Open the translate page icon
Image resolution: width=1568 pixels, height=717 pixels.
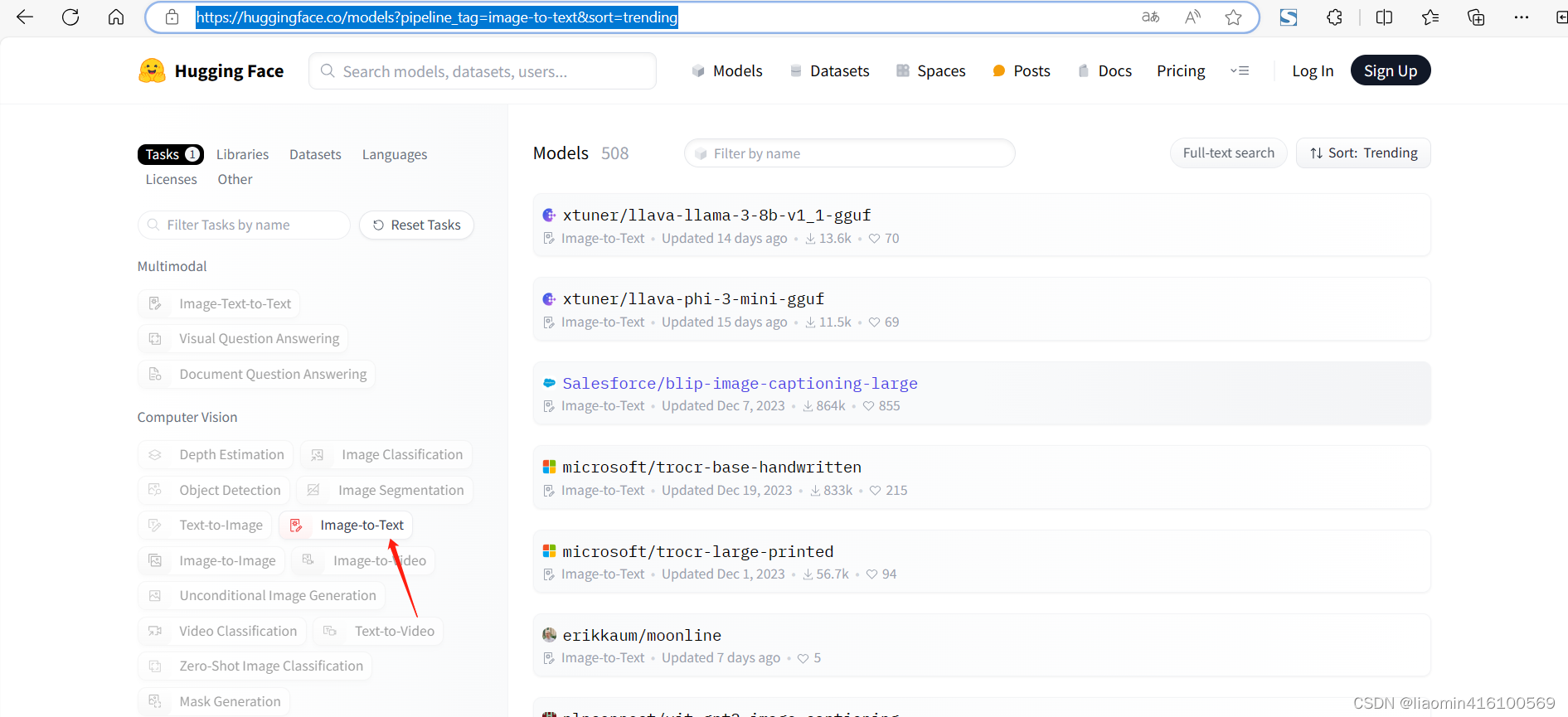[1150, 17]
